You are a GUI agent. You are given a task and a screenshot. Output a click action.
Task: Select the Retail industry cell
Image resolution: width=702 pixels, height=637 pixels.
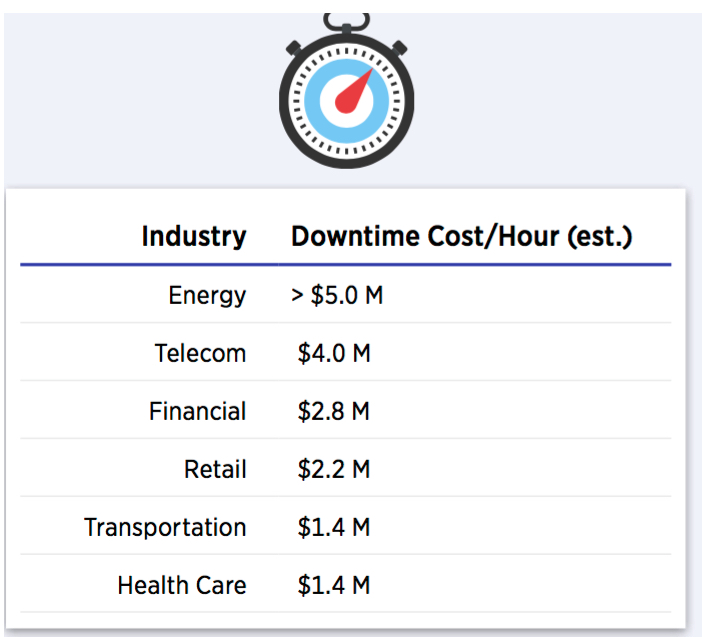tap(215, 469)
